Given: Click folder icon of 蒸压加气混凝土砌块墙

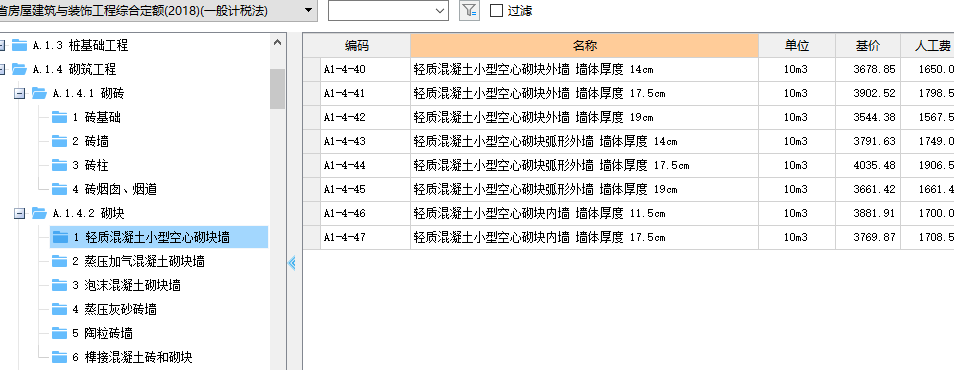Looking at the screenshot, I should 60,262.
